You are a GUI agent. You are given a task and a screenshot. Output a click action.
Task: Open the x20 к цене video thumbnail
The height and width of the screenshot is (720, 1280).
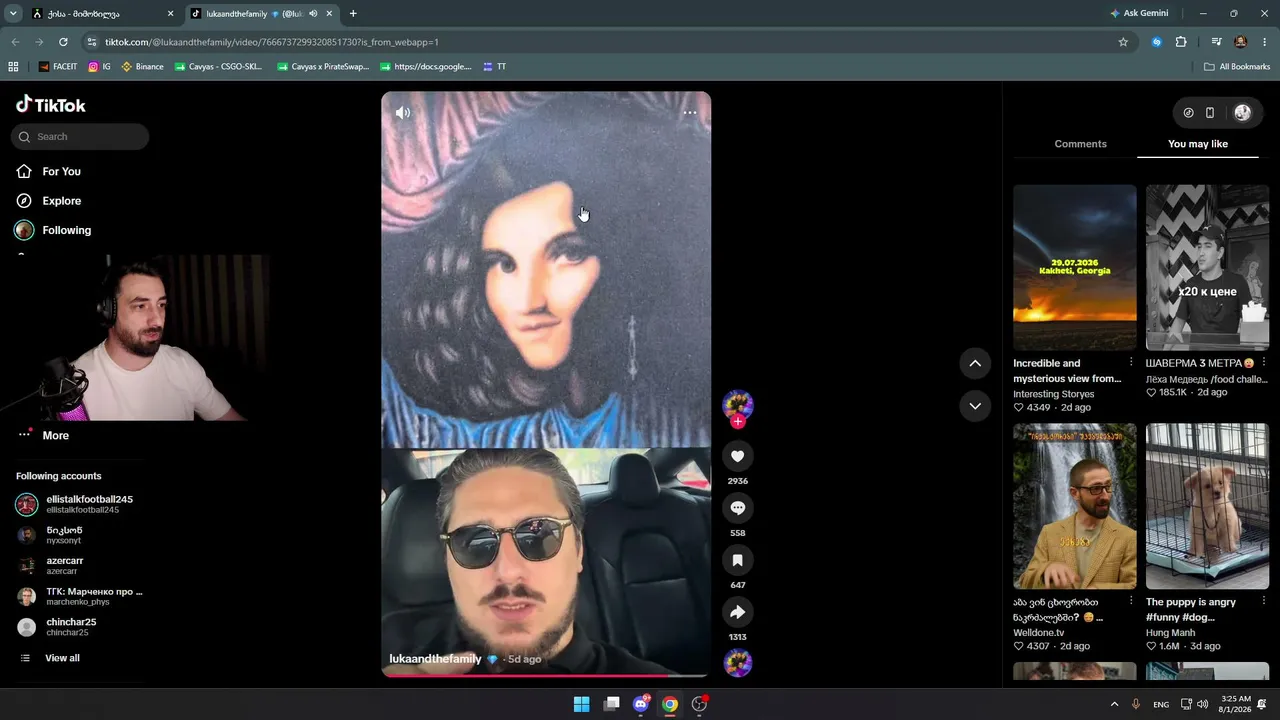coord(1207,267)
